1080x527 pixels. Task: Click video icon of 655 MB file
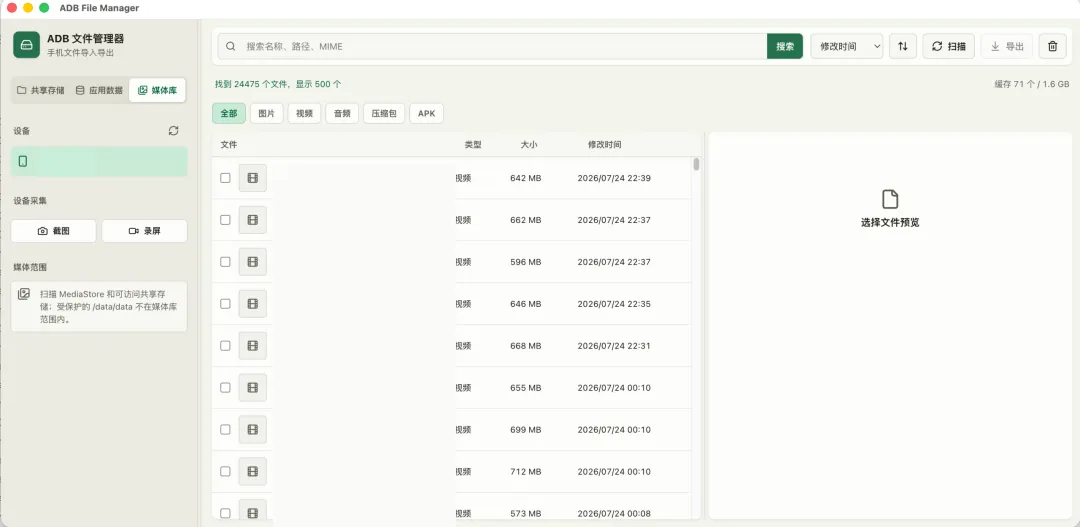click(253, 388)
